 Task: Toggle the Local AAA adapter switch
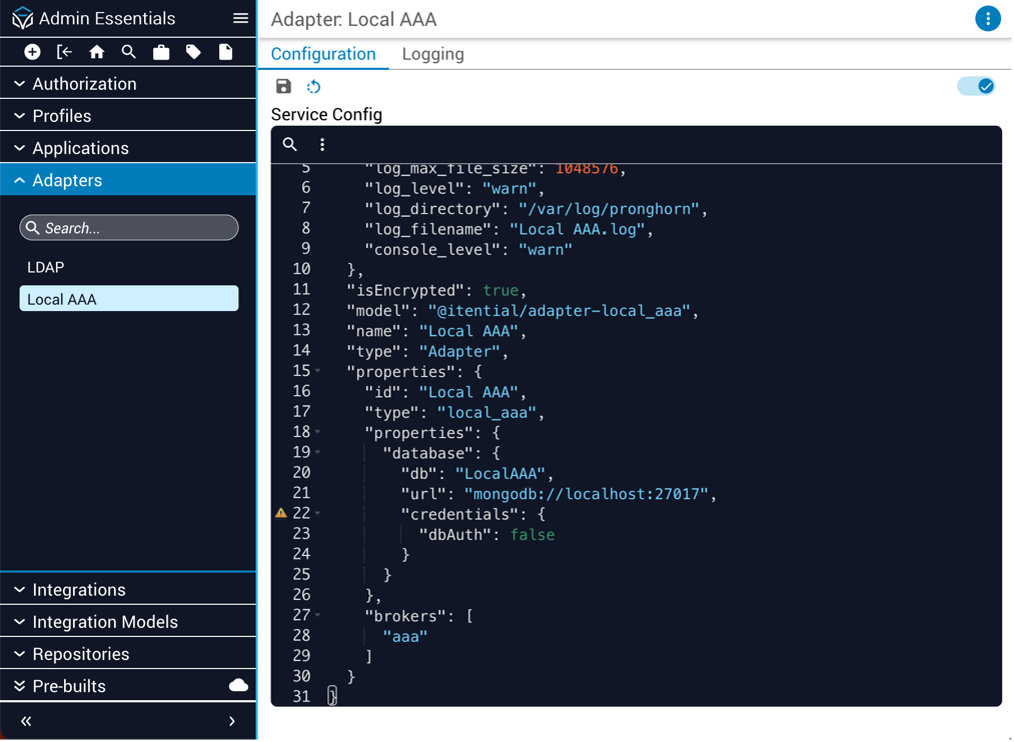[x=976, y=86]
